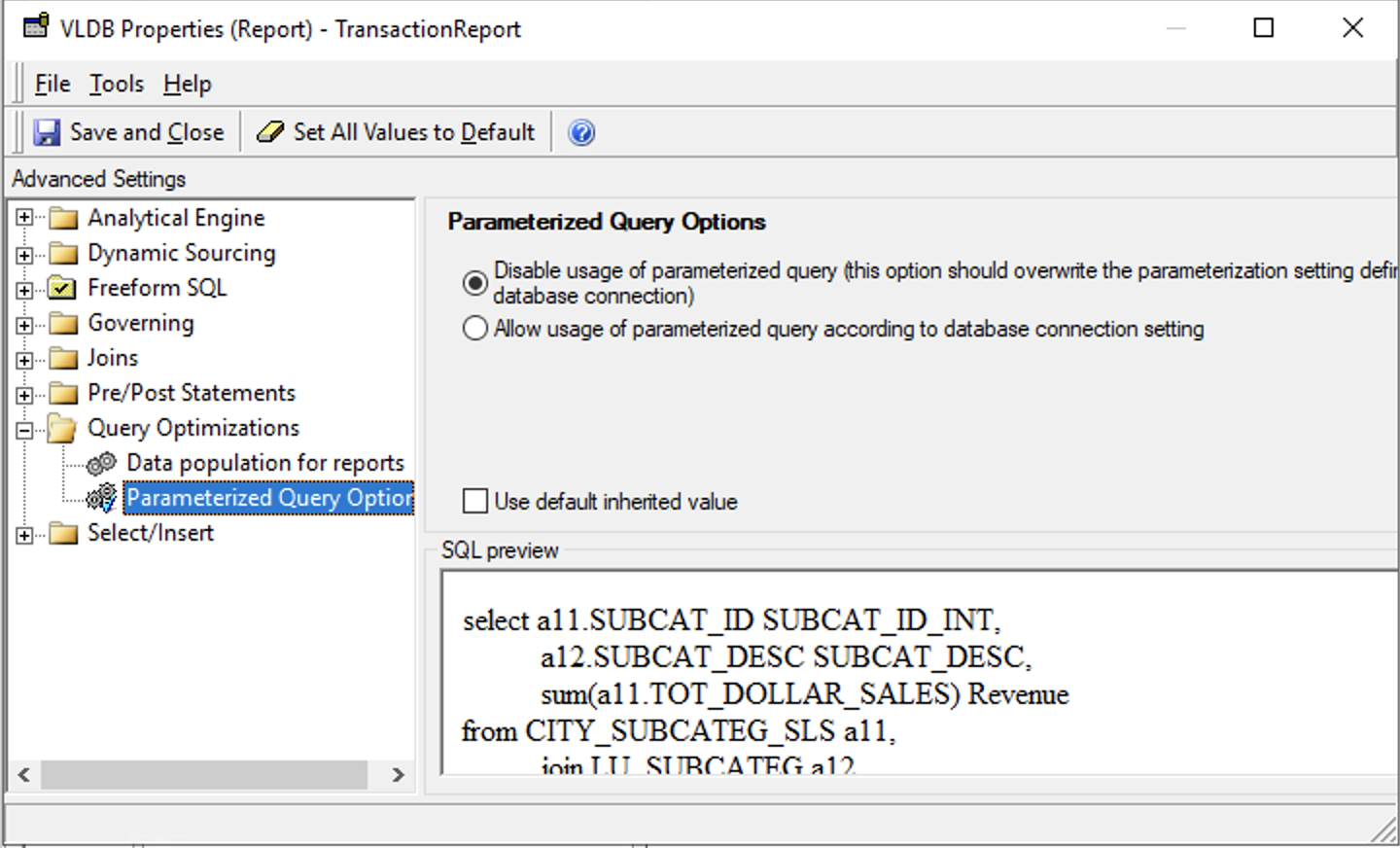The width and height of the screenshot is (1400, 848).
Task: Expand the Governing tree node
Action: (x=23, y=323)
